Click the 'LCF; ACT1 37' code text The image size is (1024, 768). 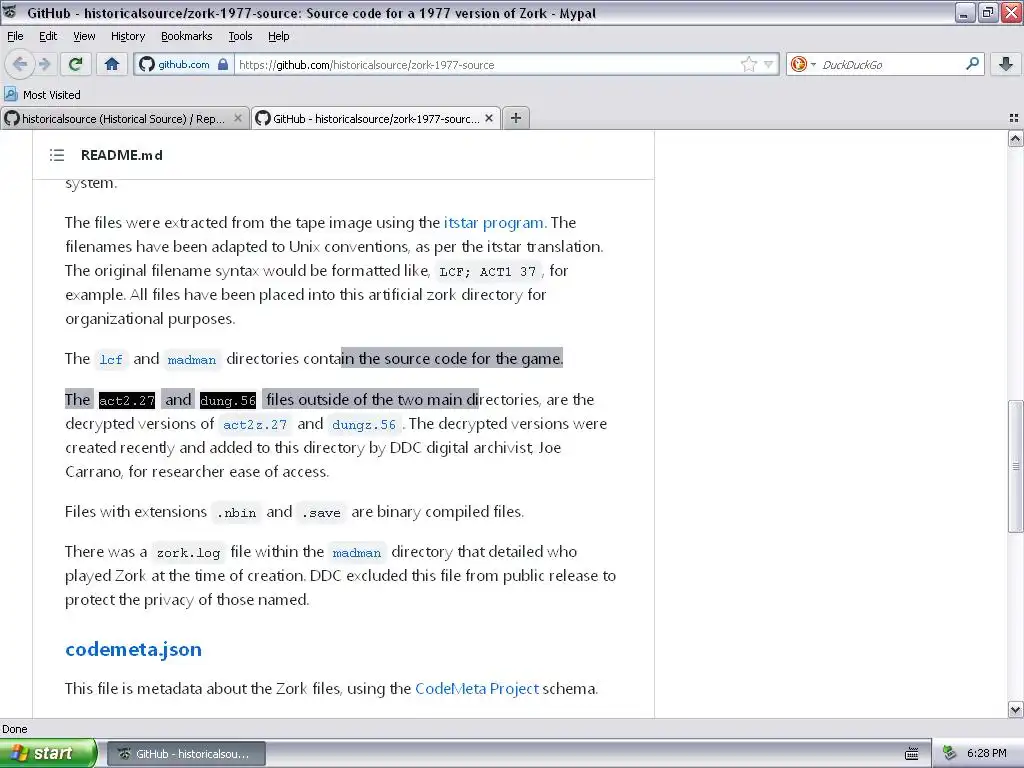coord(488,271)
